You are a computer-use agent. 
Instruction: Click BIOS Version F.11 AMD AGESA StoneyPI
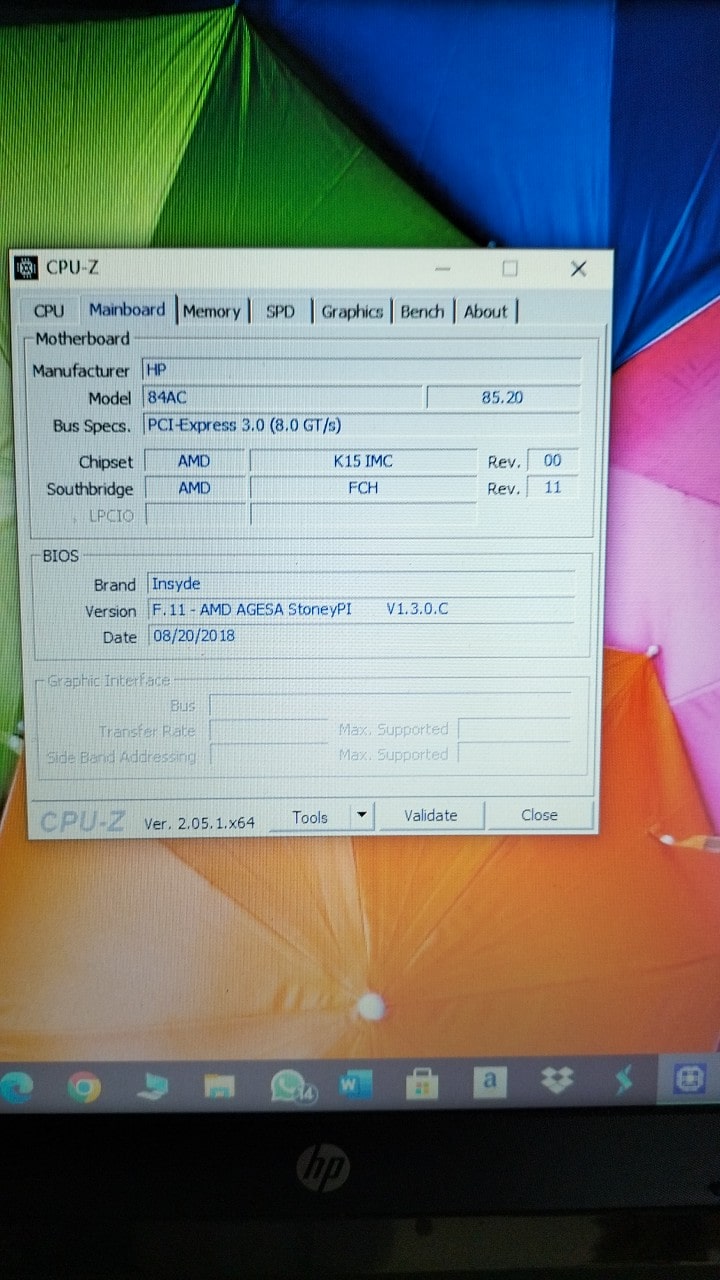(x=361, y=609)
